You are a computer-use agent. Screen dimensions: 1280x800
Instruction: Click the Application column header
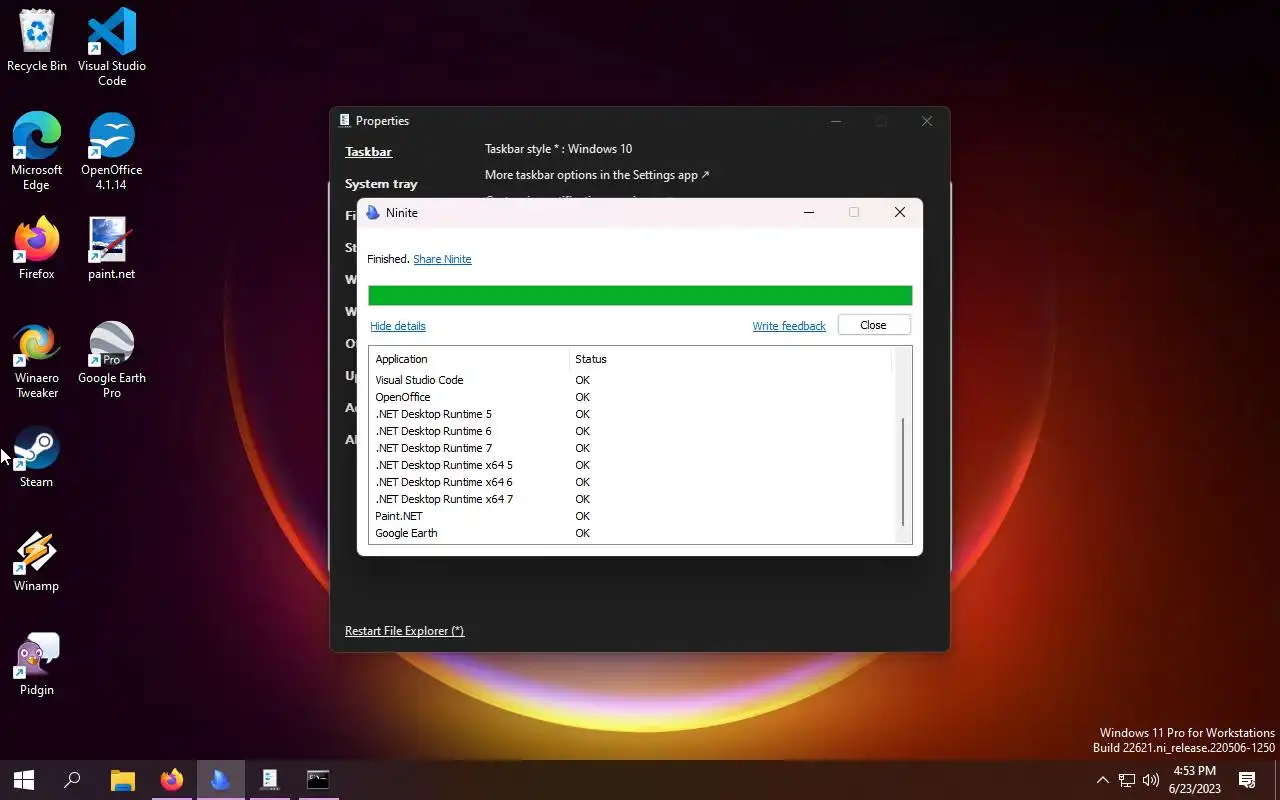tap(470, 359)
